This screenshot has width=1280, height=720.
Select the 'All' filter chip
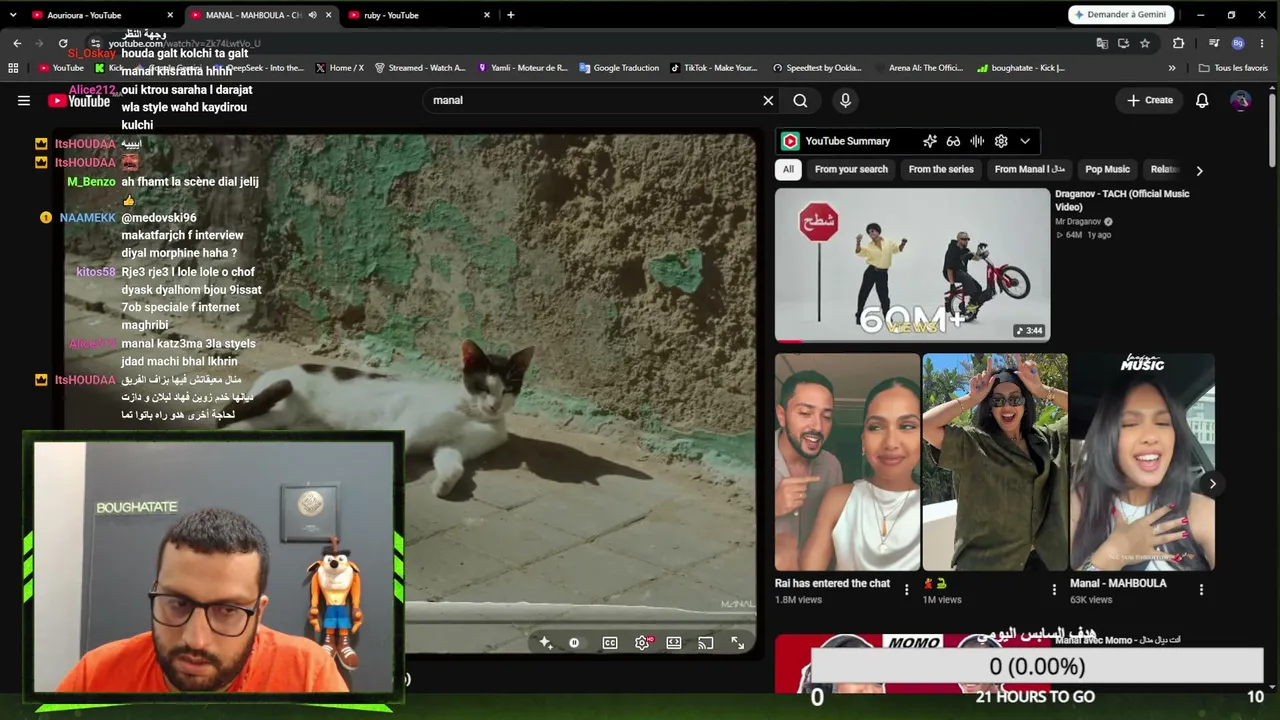pyautogui.click(x=788, y=169)
